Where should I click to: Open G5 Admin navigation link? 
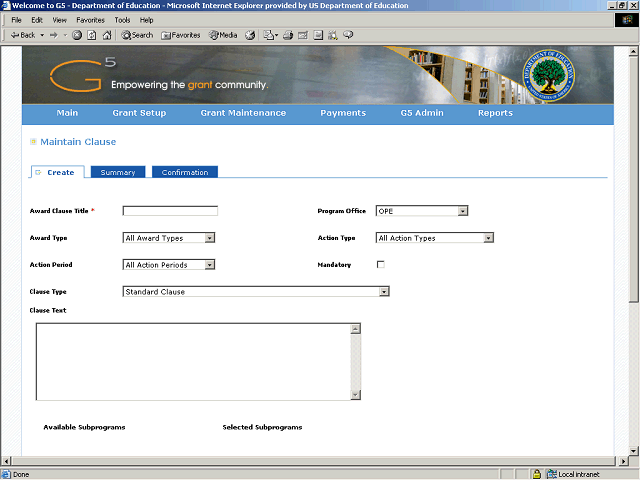(422, 113)
